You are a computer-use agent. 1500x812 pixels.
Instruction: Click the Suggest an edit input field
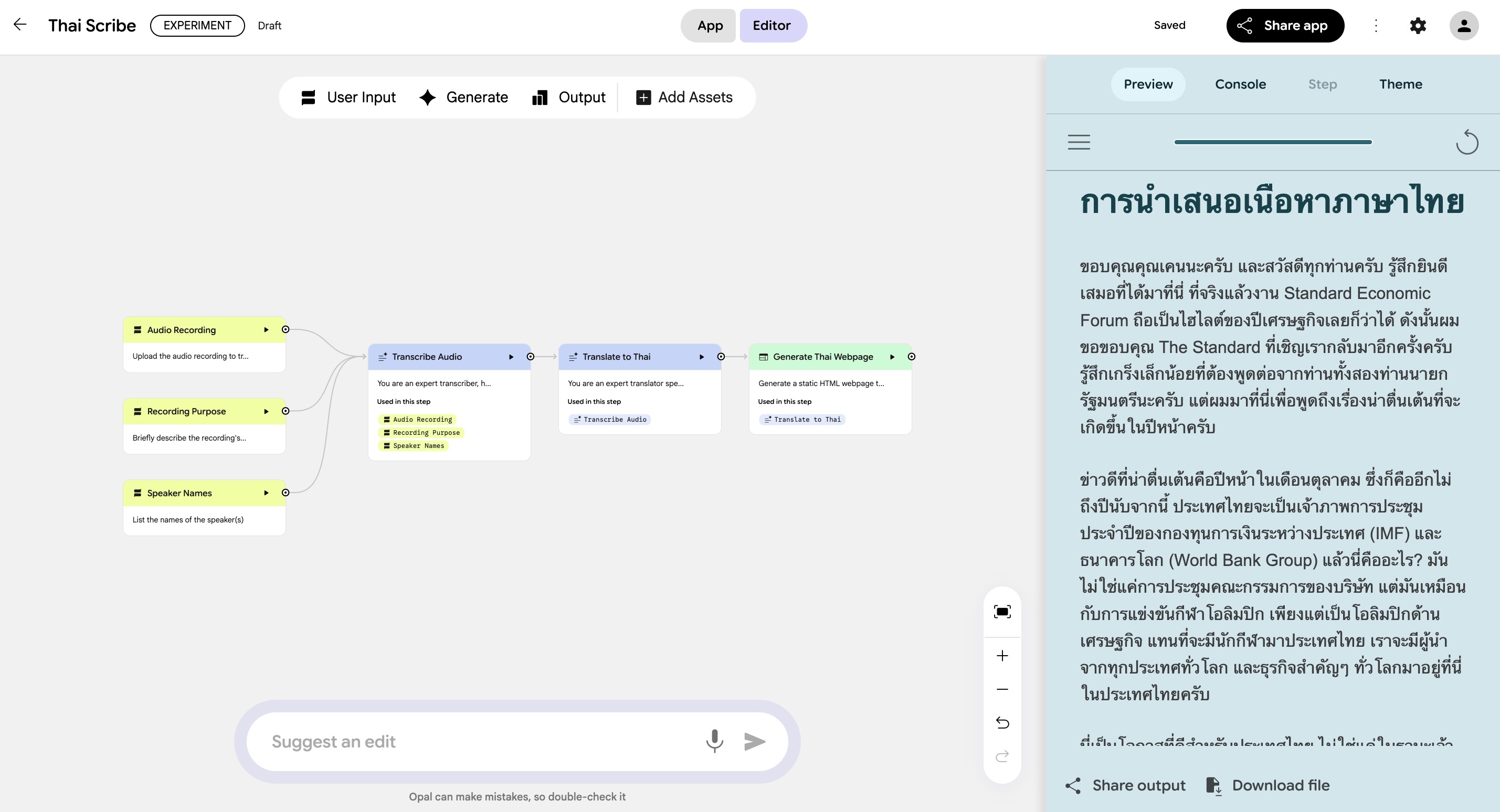(x=478, y=741)
